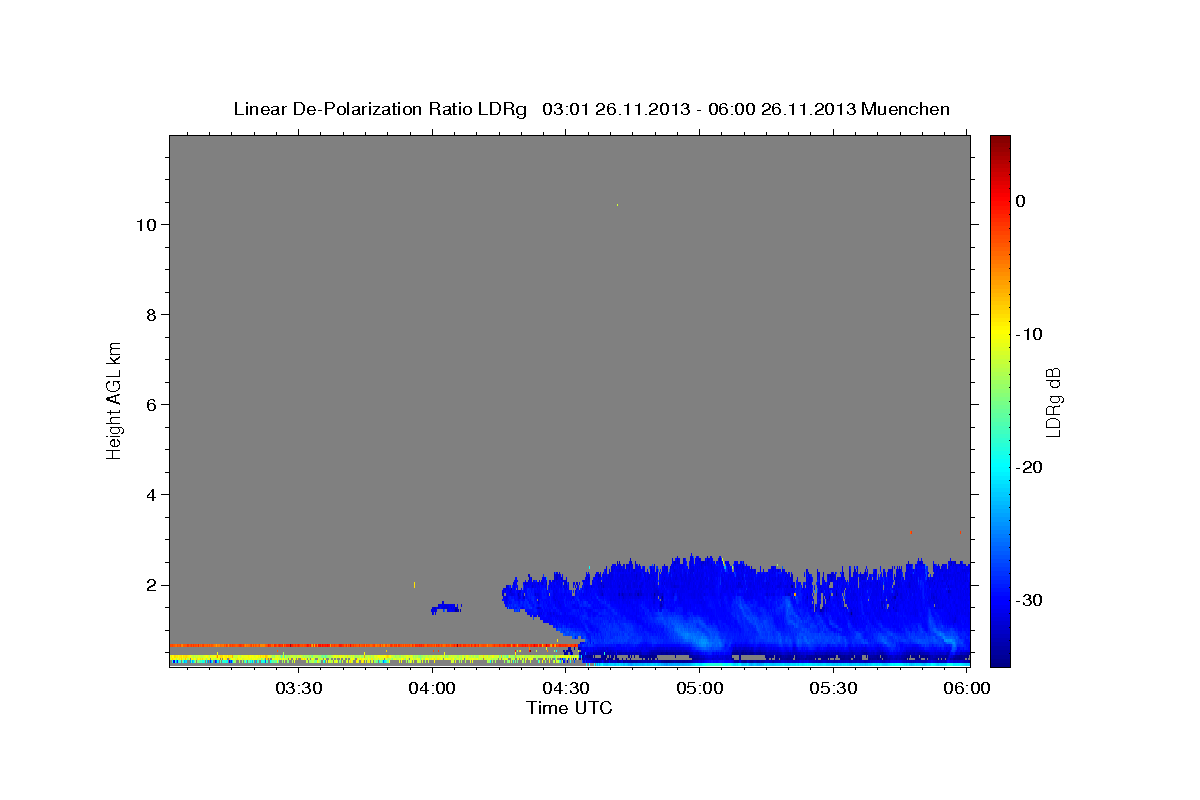Click the 05:00 time tick label
Viewport: 1200px width, 800px height.
(x=700, y=688)
